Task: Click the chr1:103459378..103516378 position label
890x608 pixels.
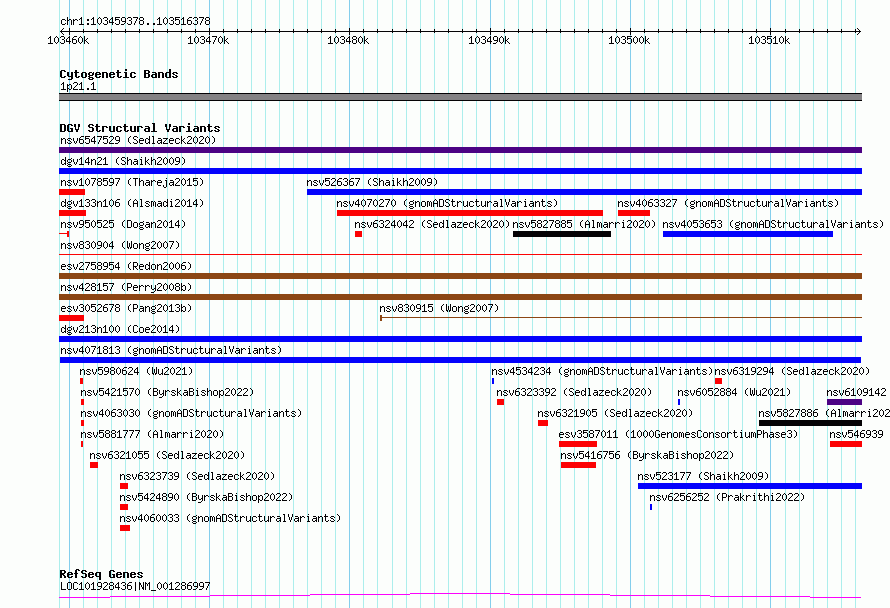Action: click(x=135, y=21)
